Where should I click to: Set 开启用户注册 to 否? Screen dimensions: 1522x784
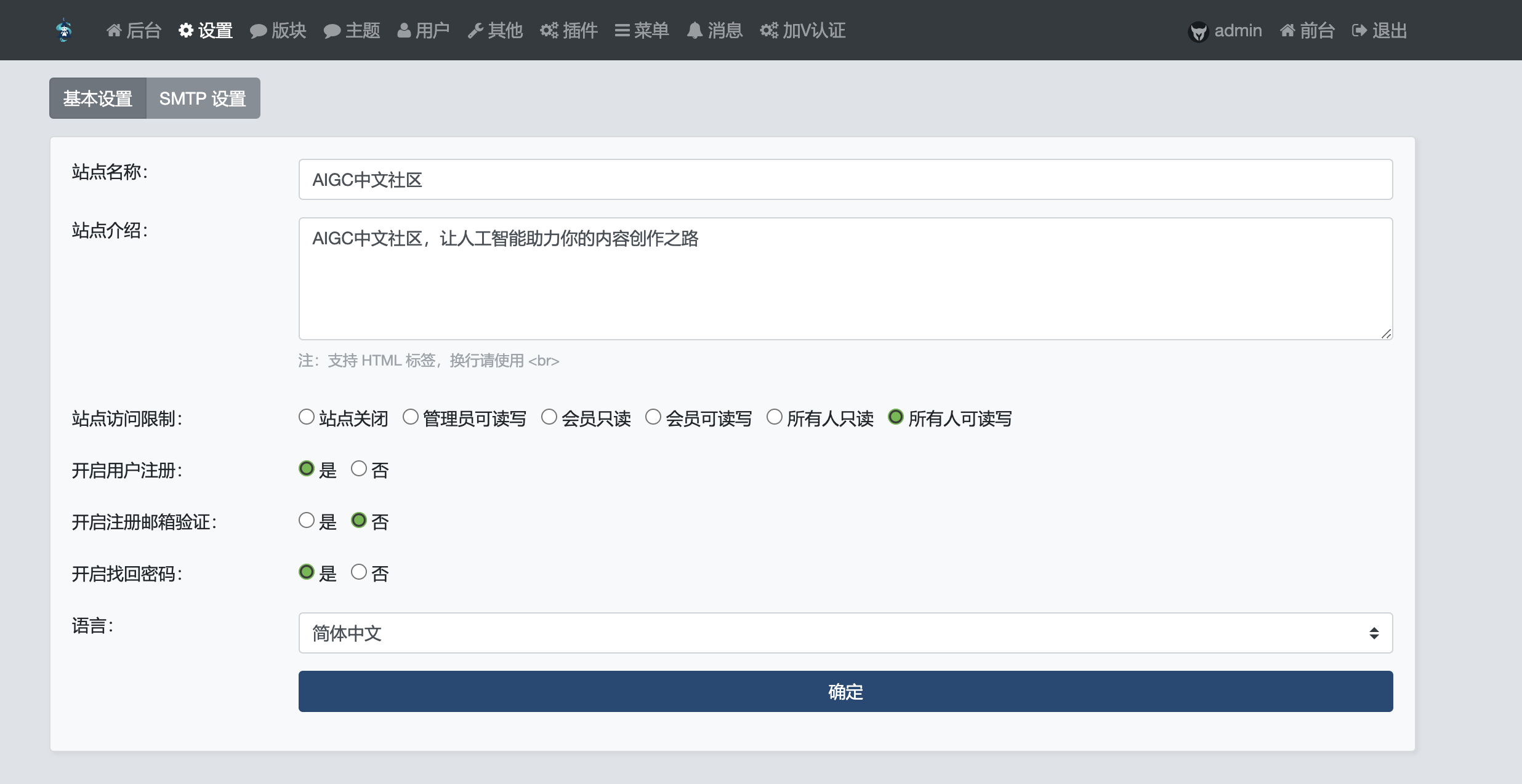click(359, 469)
